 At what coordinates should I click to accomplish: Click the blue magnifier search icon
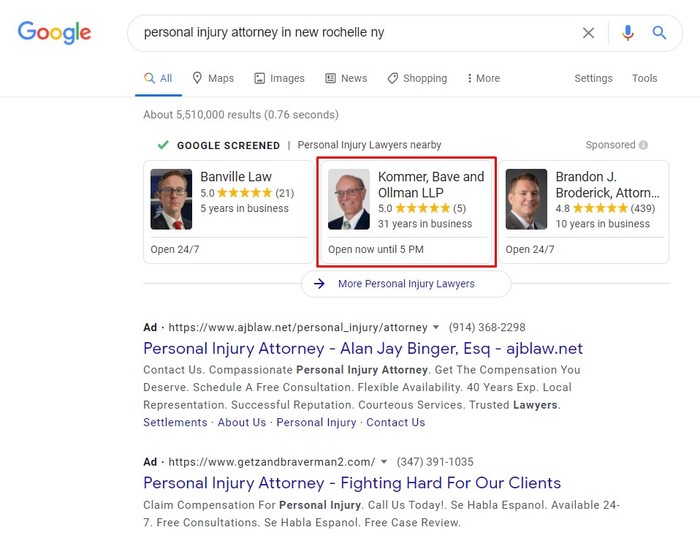pyautogui.click(x=659, y=33)
